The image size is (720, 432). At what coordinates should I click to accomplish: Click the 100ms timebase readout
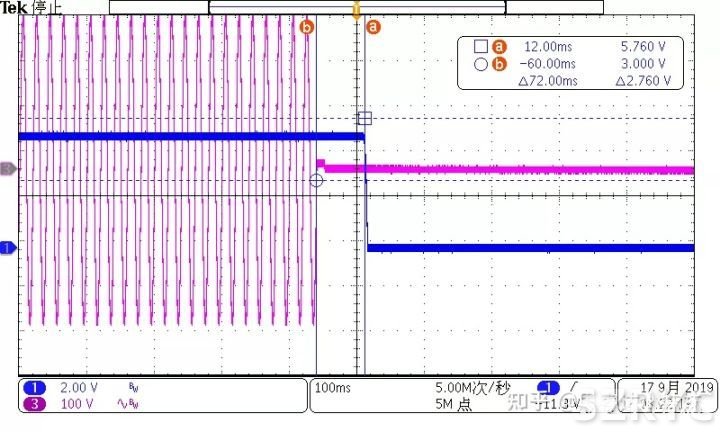coord(331,386)
